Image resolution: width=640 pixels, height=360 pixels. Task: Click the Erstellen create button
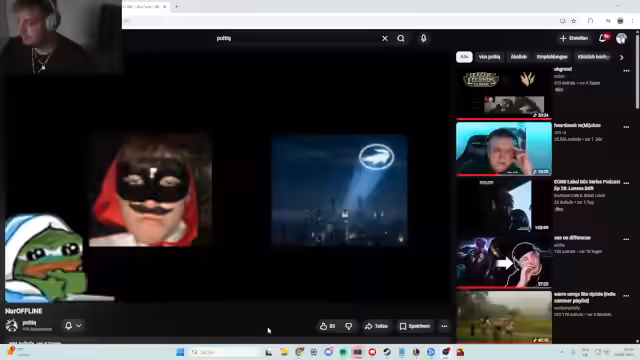(574, 38)
